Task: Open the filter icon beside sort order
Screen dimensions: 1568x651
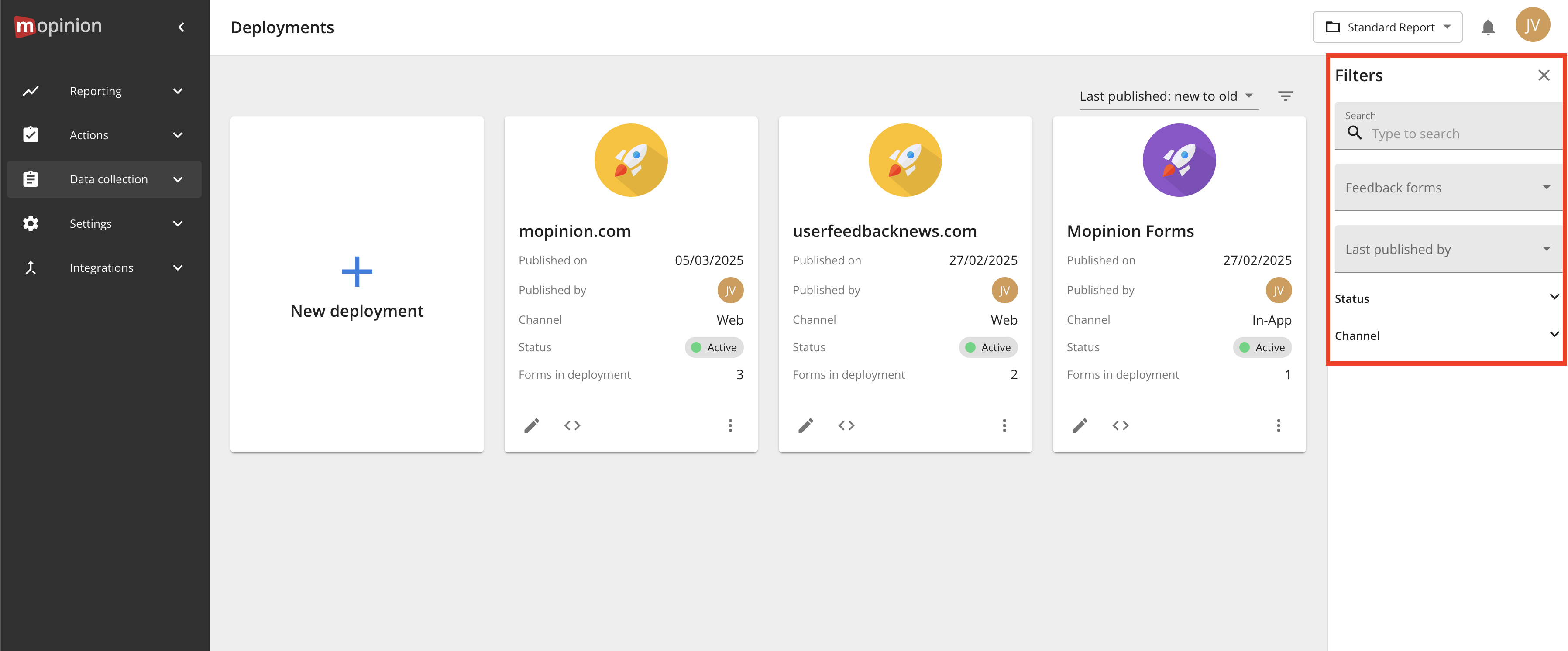Action: 1286,96
